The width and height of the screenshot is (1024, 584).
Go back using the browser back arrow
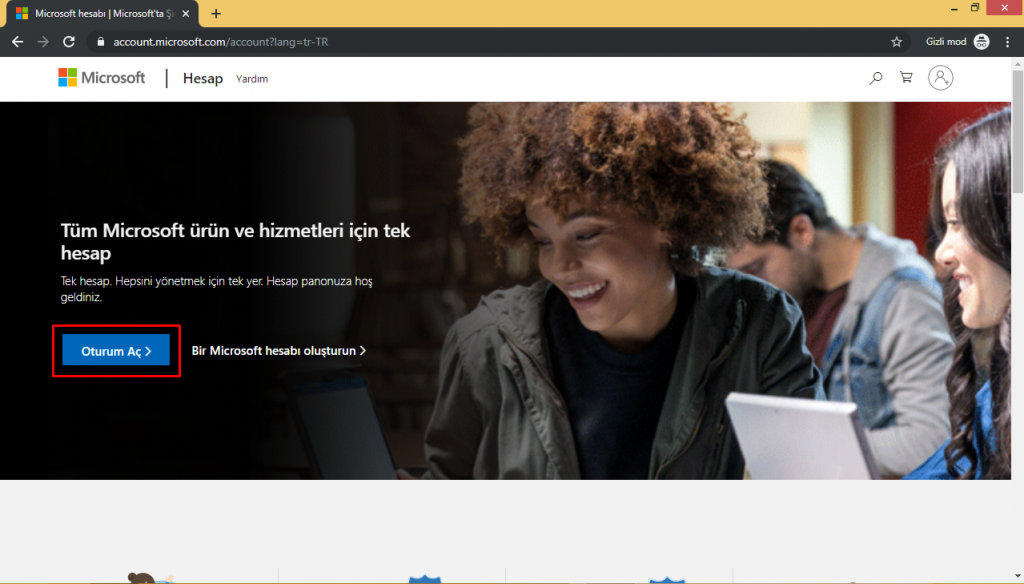18,42
